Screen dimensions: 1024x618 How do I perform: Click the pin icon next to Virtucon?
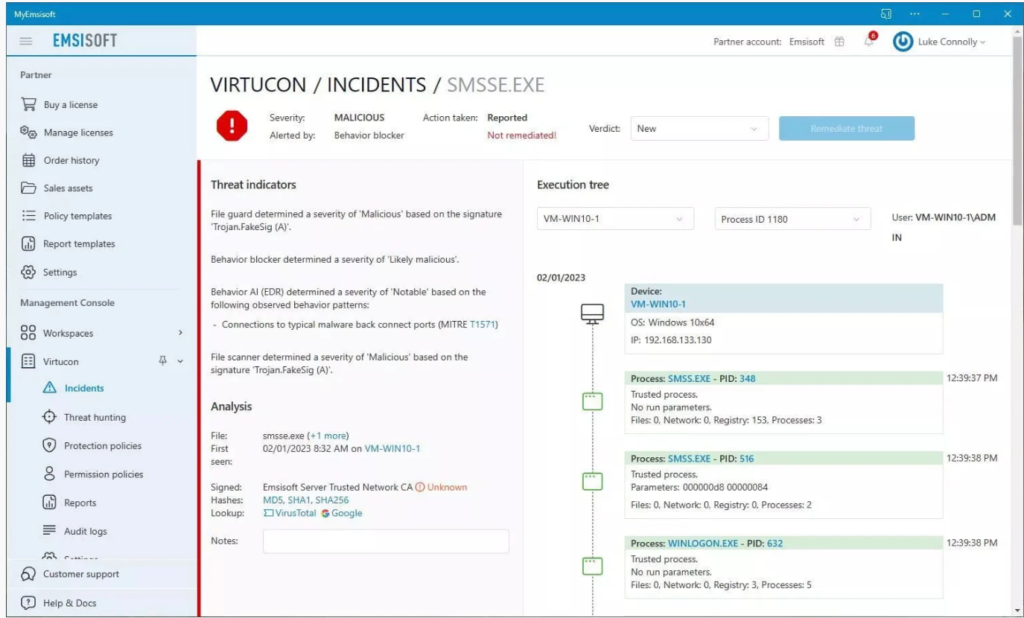coord(163,361)
